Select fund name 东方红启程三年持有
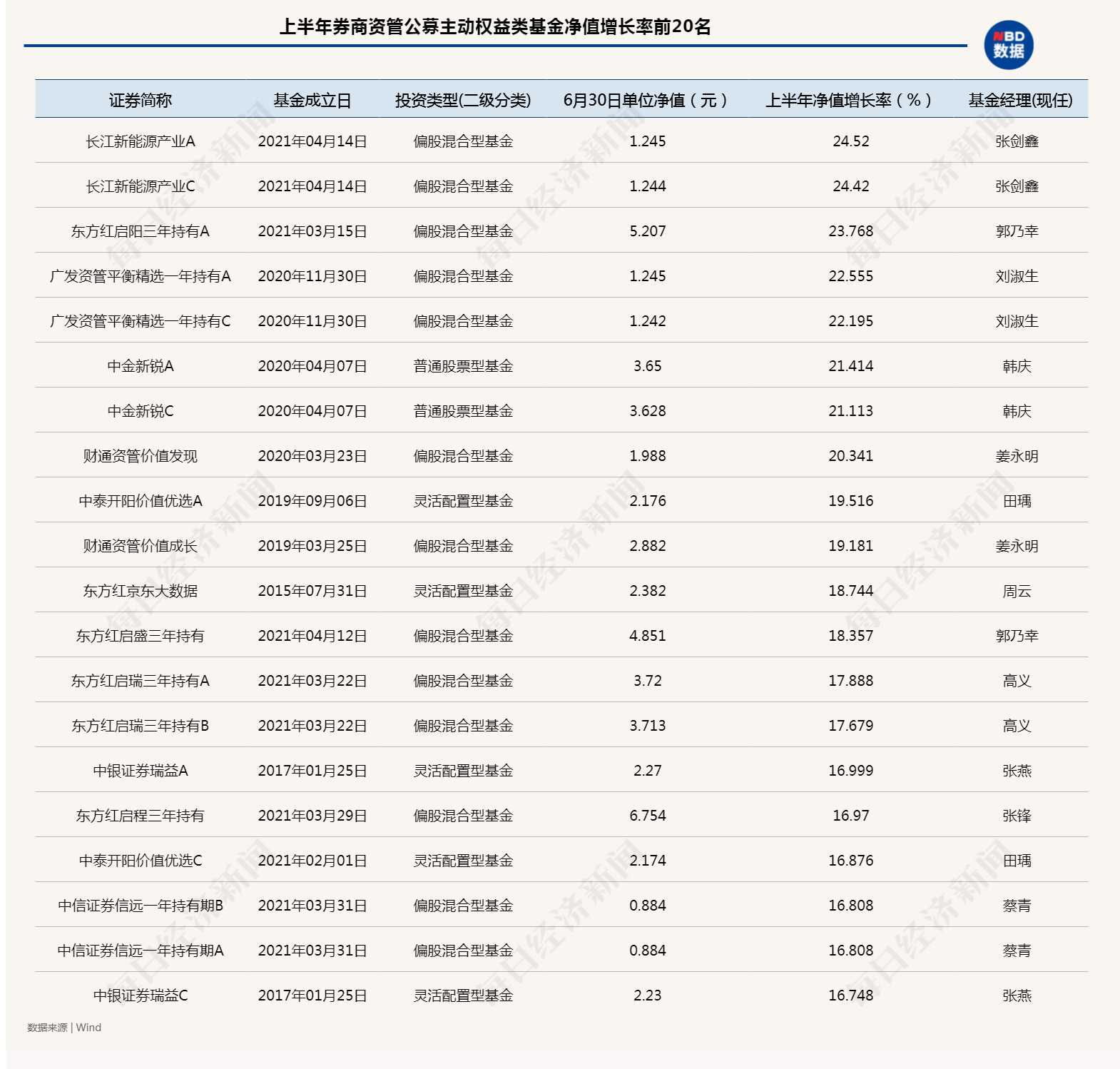The height and width of the screenshot is (1069, 1120). pyautogui.click(x=141, y=816)
